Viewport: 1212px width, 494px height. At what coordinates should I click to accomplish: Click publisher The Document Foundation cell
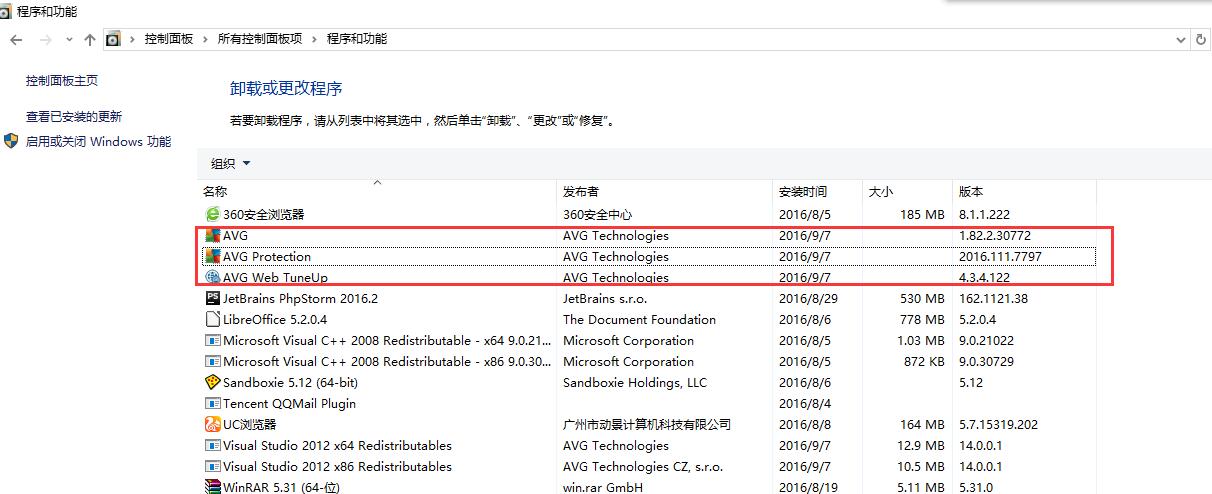pos(639,320)
